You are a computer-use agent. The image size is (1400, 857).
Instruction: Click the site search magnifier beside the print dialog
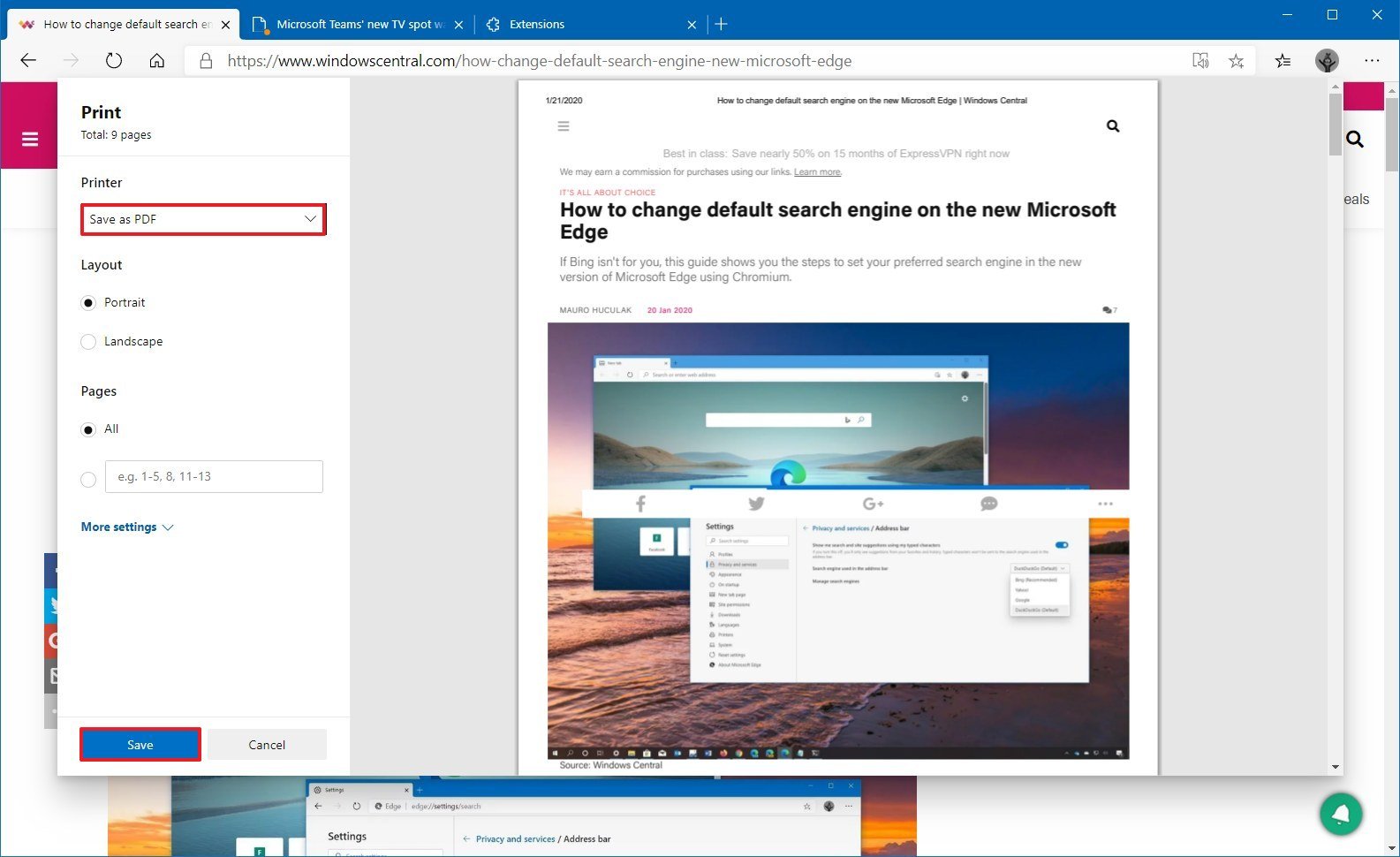[x=1355, y=139]
